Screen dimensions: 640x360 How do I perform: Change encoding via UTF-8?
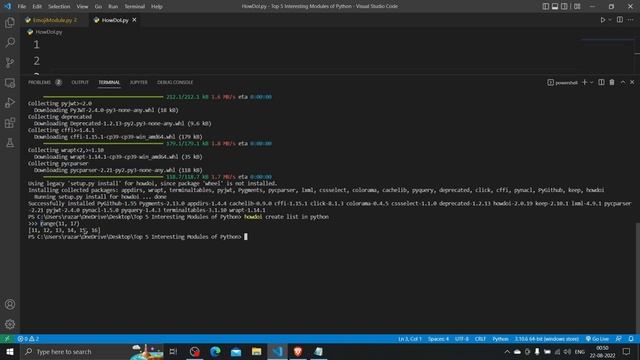462,339
